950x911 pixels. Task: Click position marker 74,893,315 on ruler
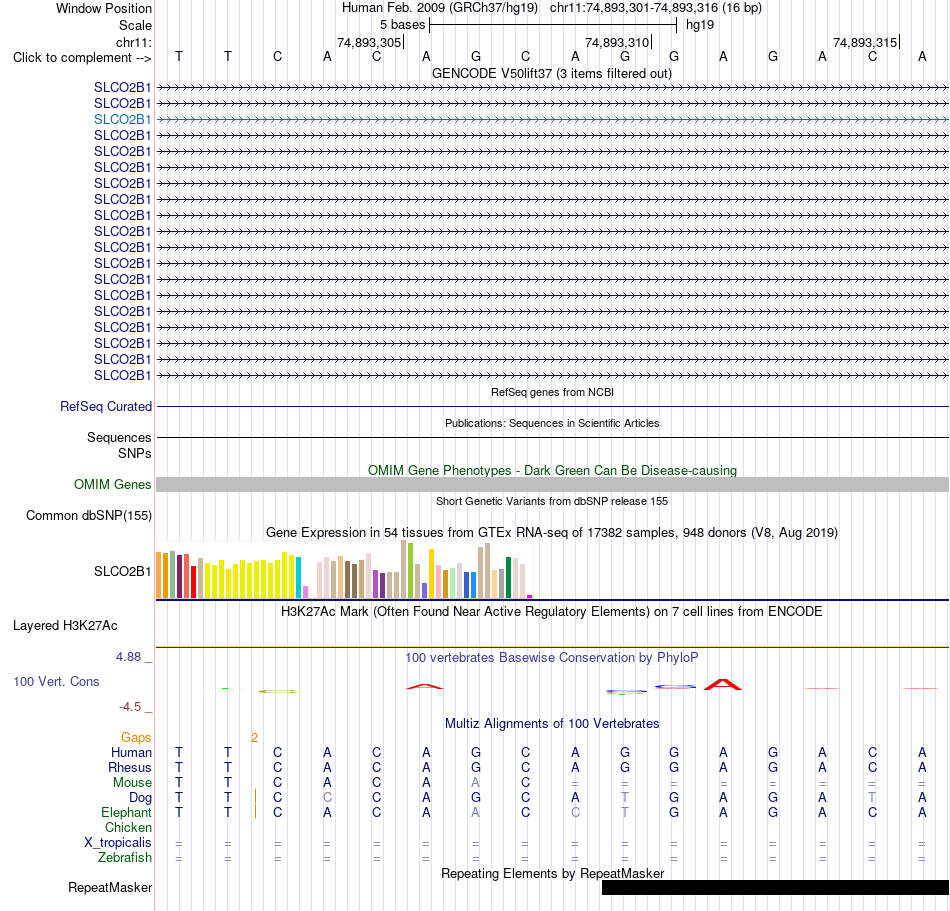[865, 42]
